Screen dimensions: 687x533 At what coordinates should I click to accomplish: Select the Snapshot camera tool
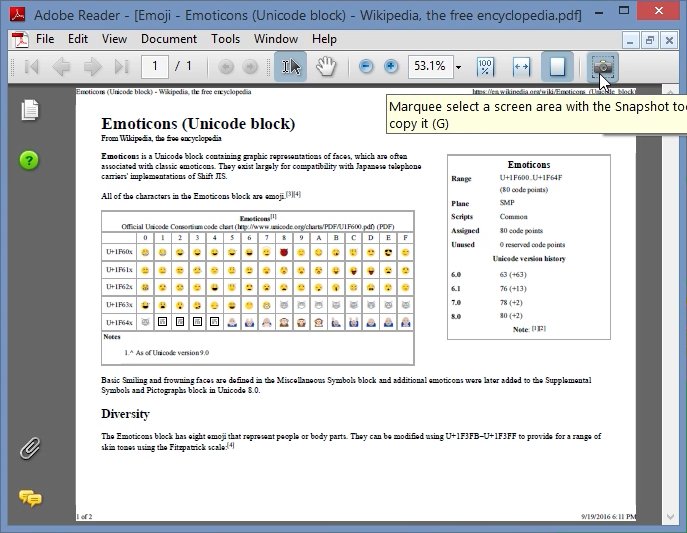[x=603, y=67]
